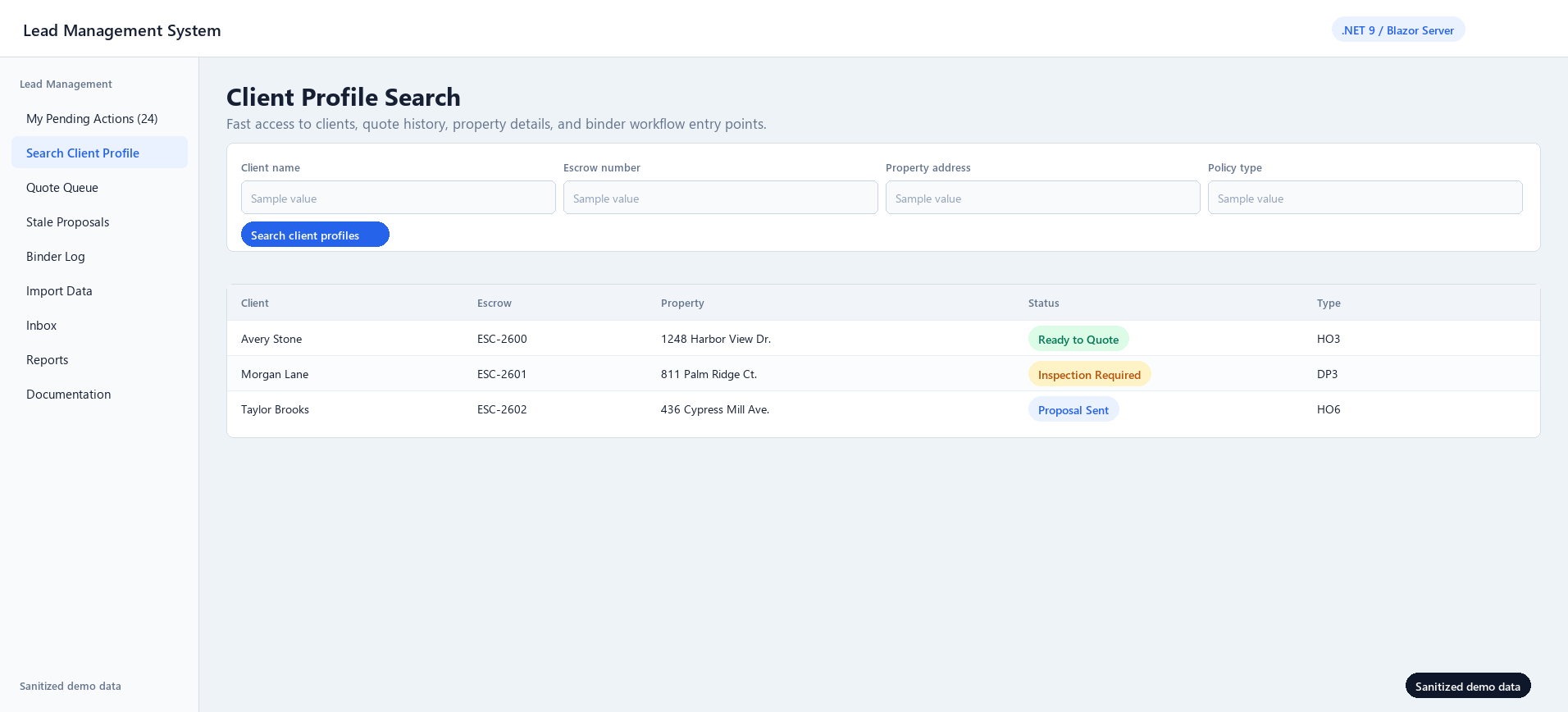This screenshot has width=1568, height=712.
Task: Click escrow ESC-2601
Action: point(502,374)
